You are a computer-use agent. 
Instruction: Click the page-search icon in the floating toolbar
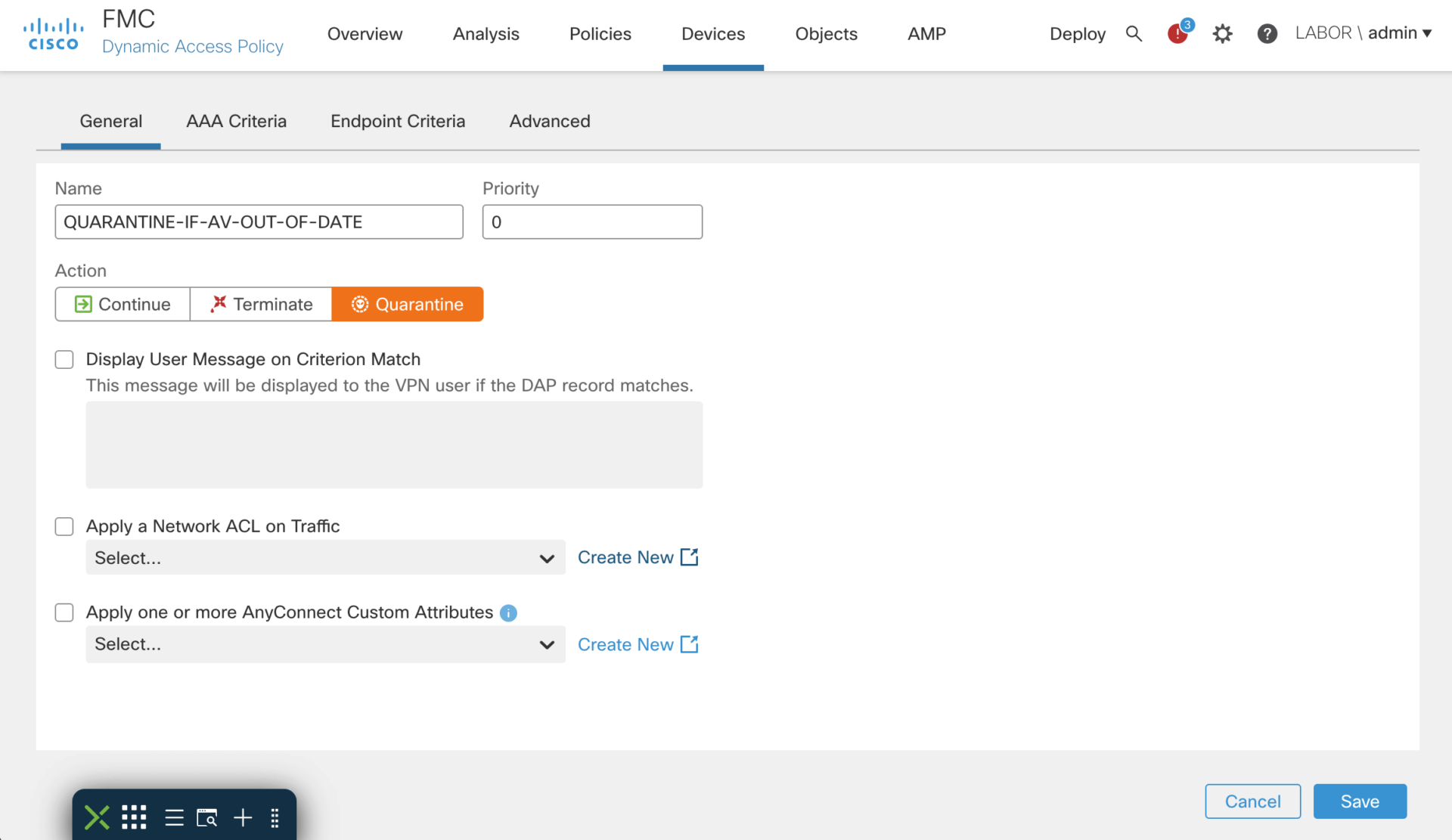click(x=207, y=817)
